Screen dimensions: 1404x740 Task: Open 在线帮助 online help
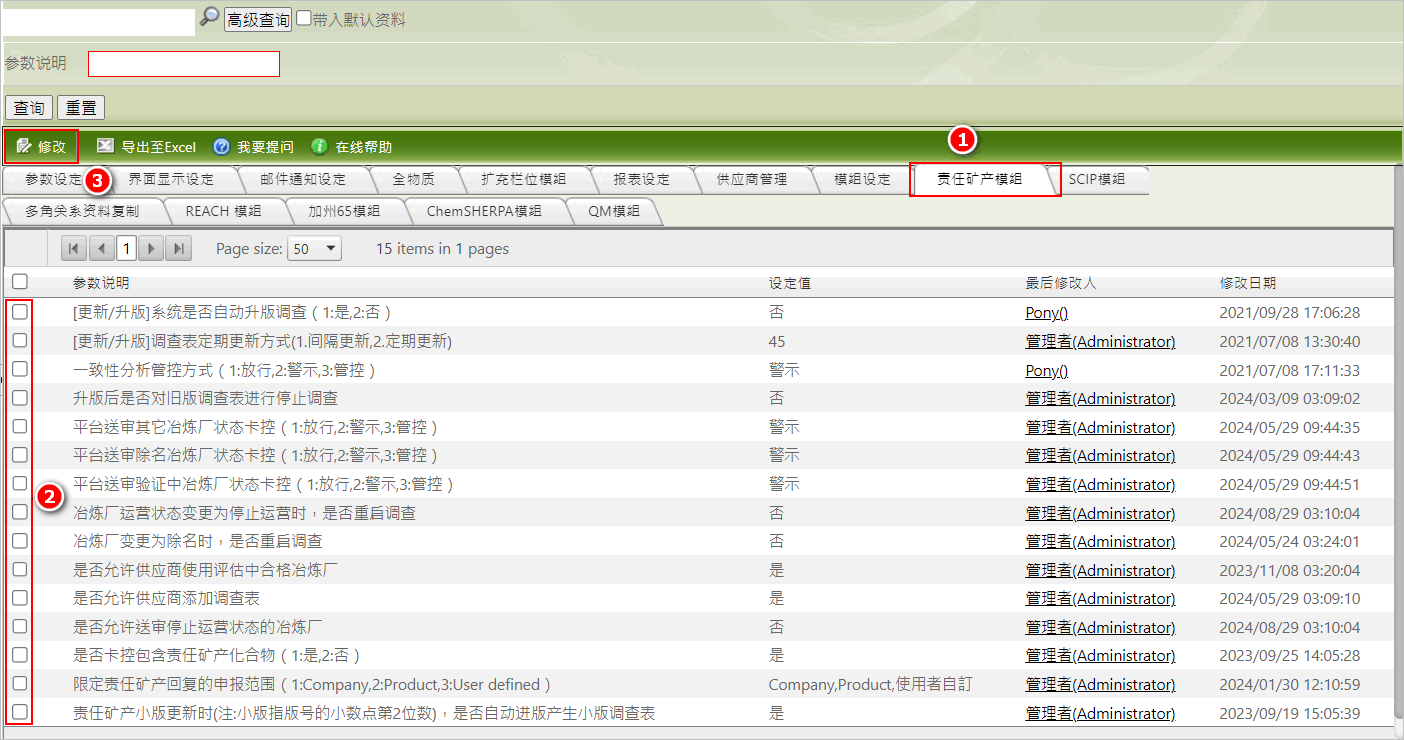(x=351, y=147)
